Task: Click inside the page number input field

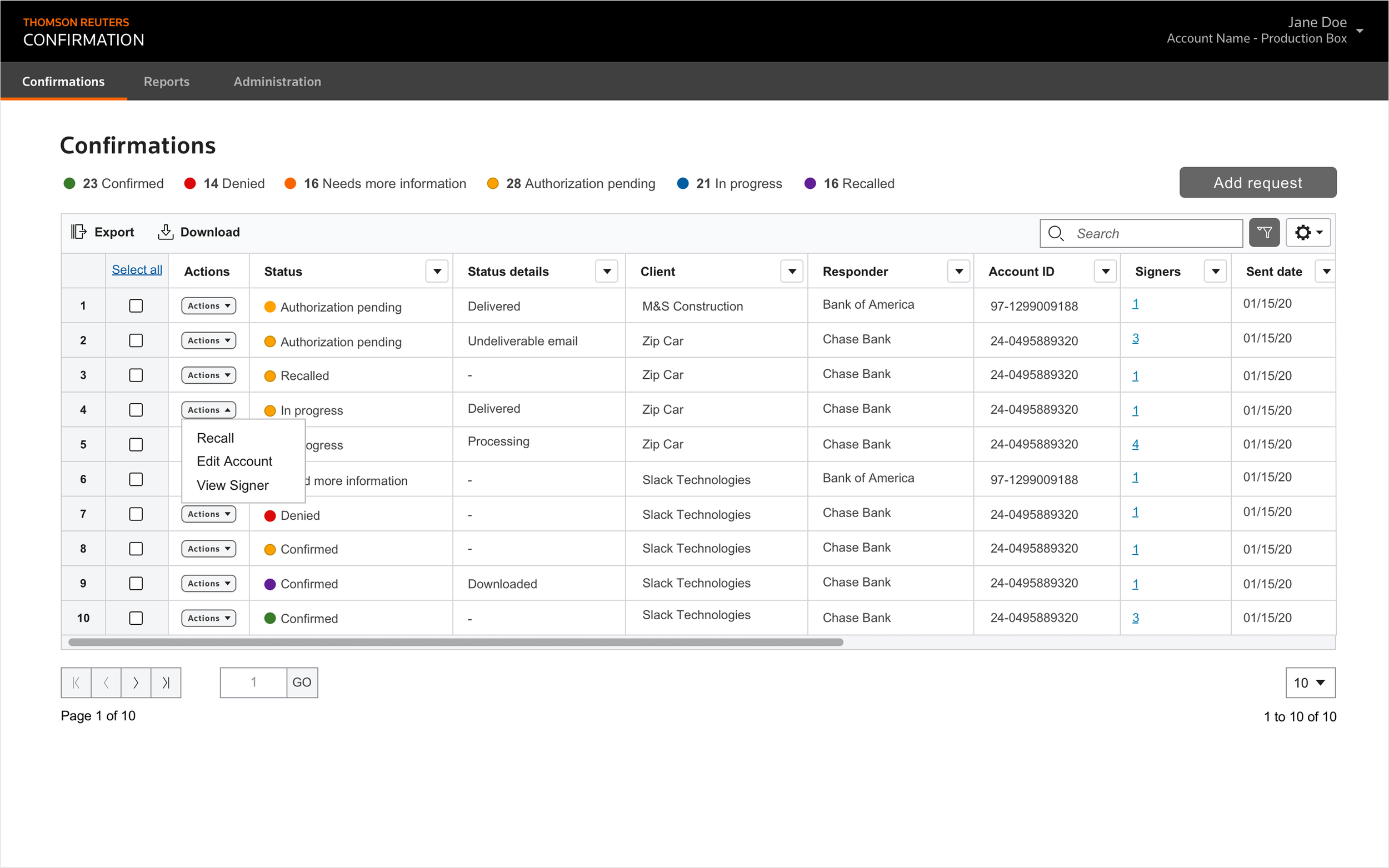Action: 252,683
